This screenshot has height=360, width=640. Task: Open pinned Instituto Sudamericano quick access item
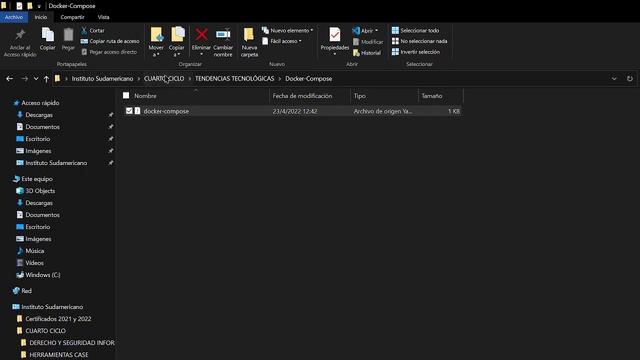pyautogui.click(x=56, y=163)
